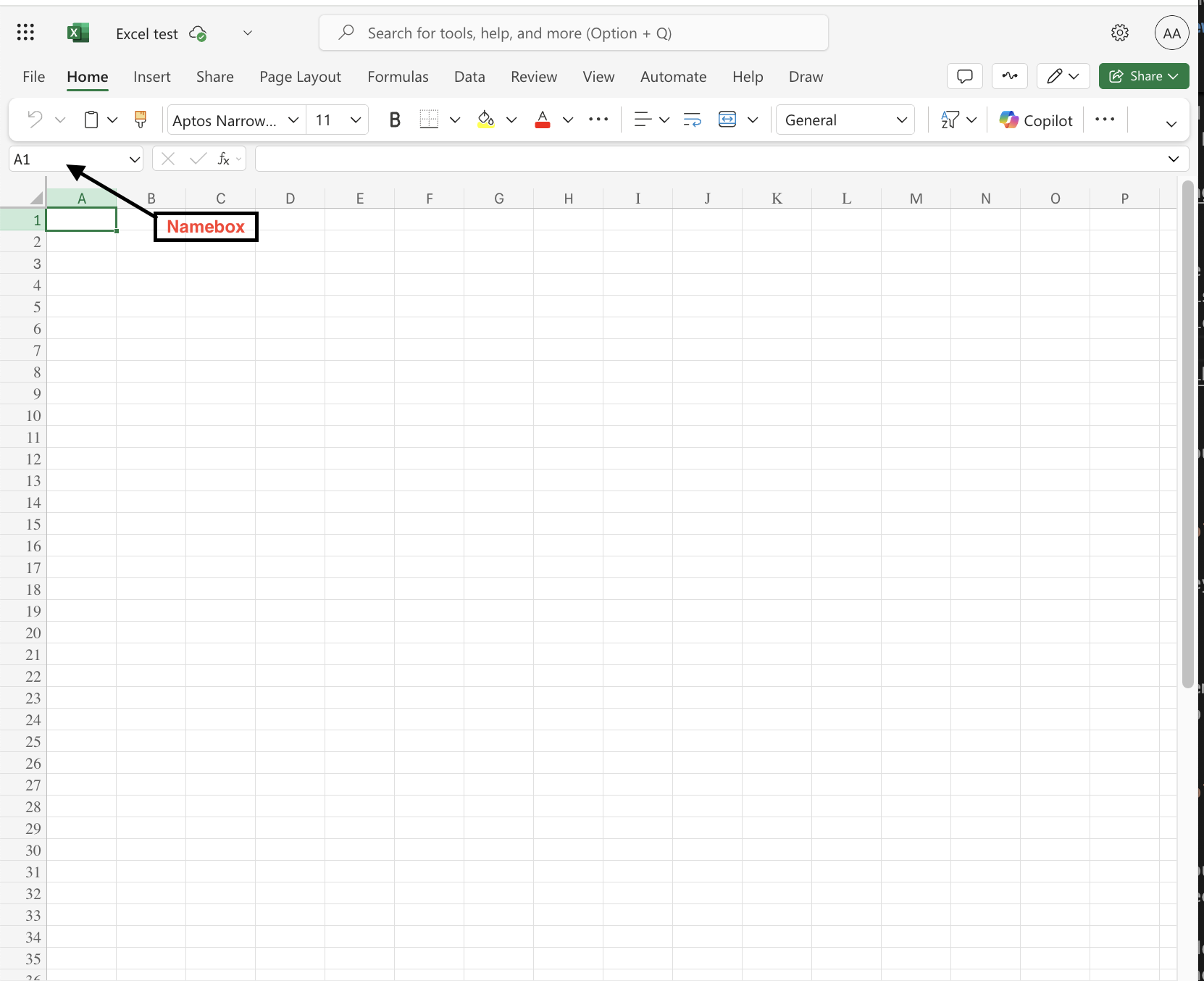Click the Sort and Filter icon

coord(950,120)
